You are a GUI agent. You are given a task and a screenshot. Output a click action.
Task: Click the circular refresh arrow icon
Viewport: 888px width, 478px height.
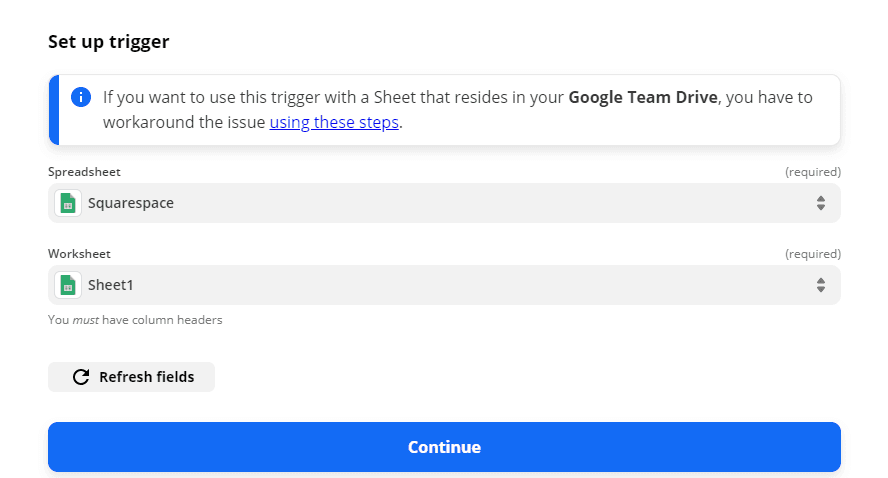(x=81, y=377)
